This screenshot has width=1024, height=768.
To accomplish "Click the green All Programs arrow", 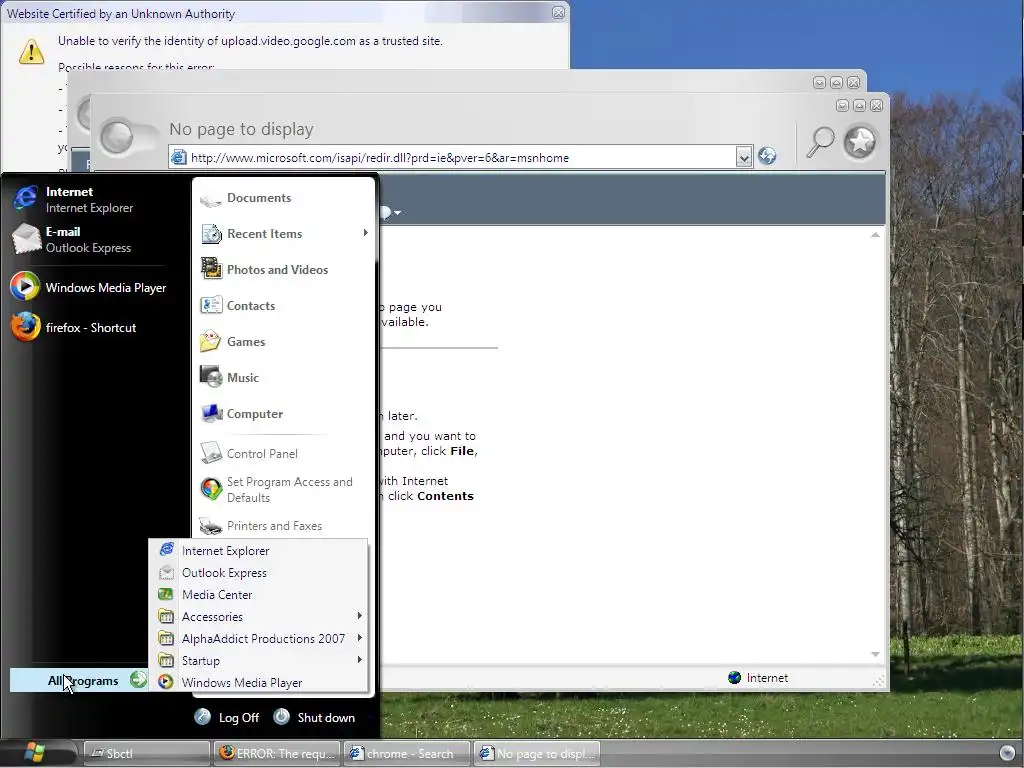I will [x=138, y=680].
